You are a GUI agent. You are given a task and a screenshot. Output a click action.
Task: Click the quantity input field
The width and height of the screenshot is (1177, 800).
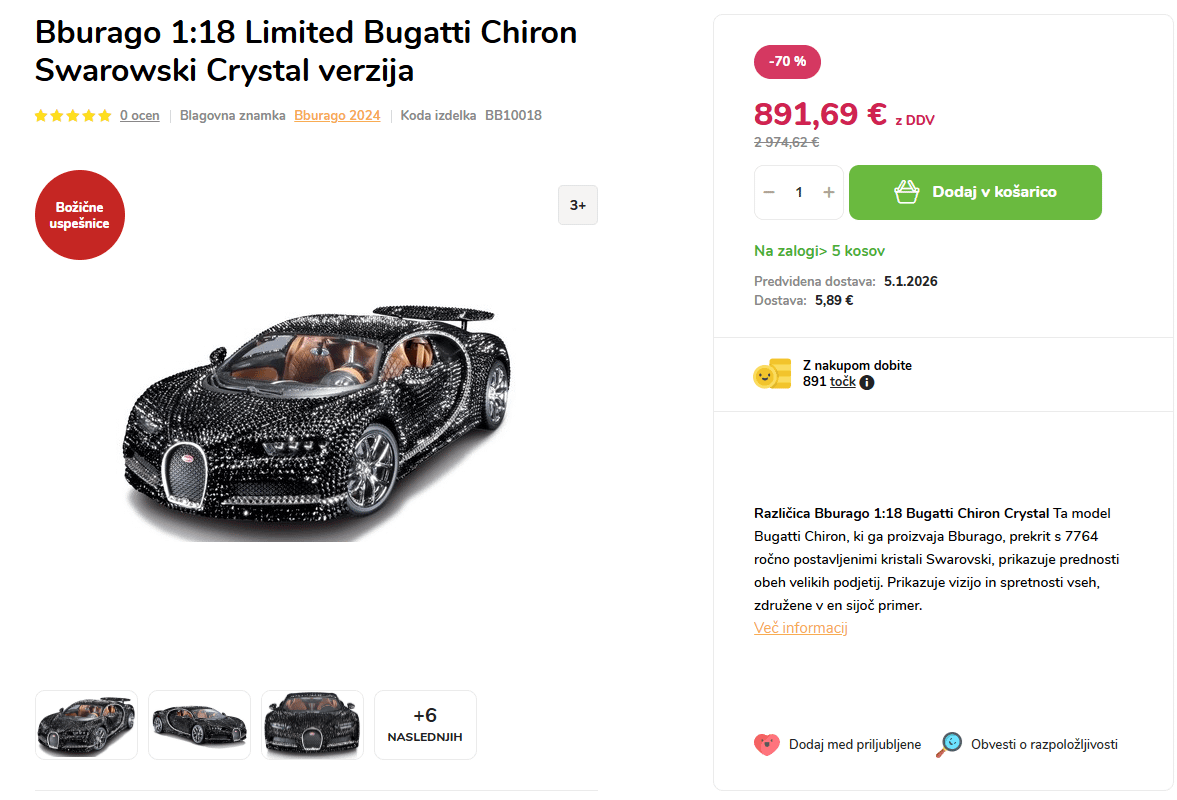[799, 192]
